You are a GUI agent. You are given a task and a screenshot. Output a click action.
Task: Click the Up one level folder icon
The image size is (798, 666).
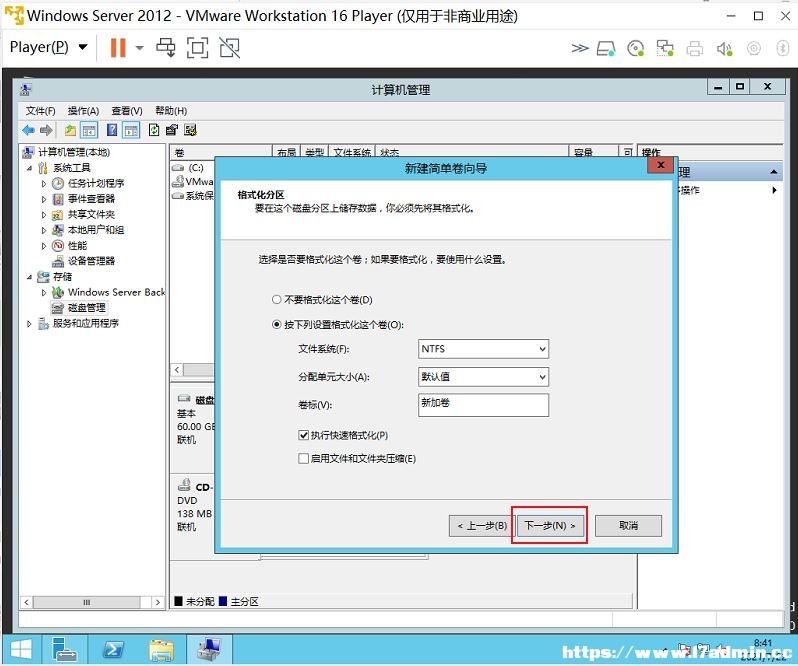70,130
